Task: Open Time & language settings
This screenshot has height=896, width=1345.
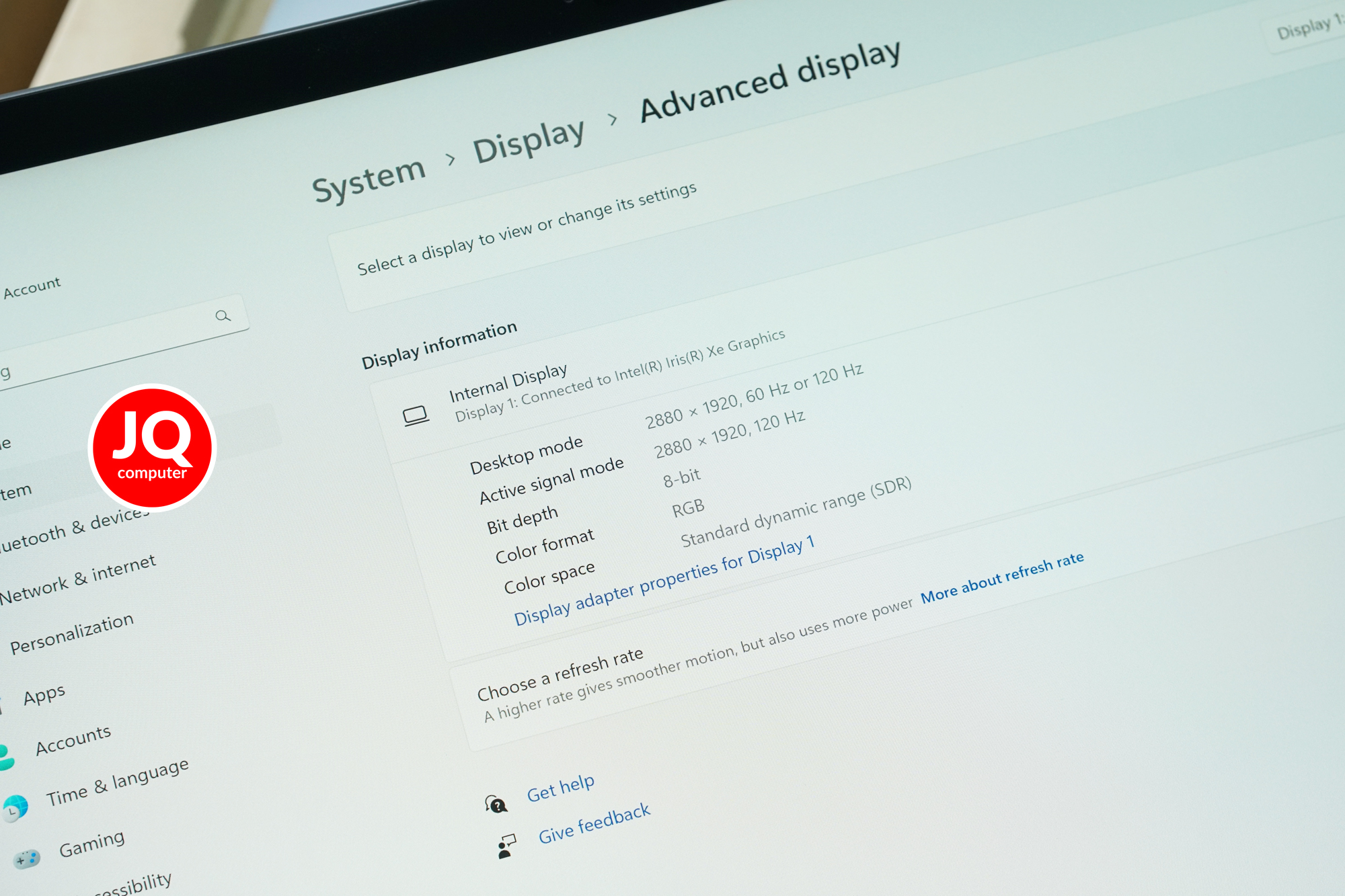Action: 117,782
